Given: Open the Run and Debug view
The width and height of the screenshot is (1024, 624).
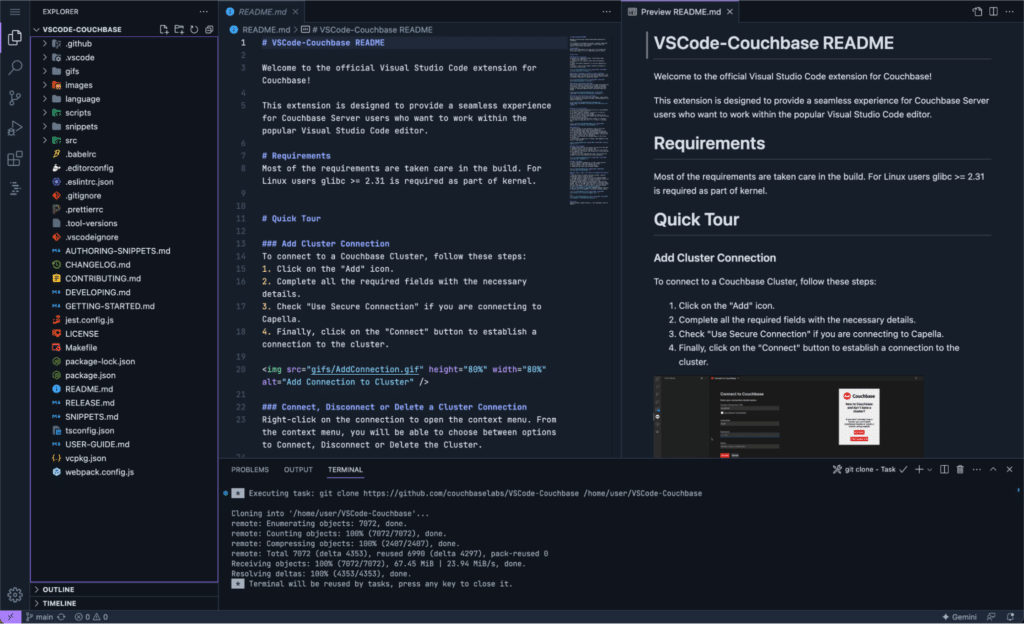Looking at the screenshot, I should point(13,127).
